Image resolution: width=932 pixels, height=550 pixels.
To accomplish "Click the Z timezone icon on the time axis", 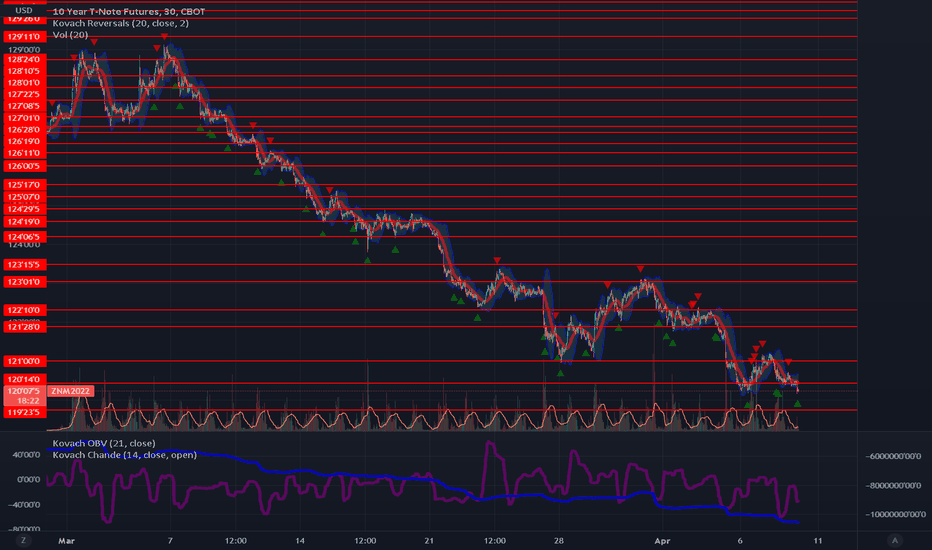I will 24,540.
